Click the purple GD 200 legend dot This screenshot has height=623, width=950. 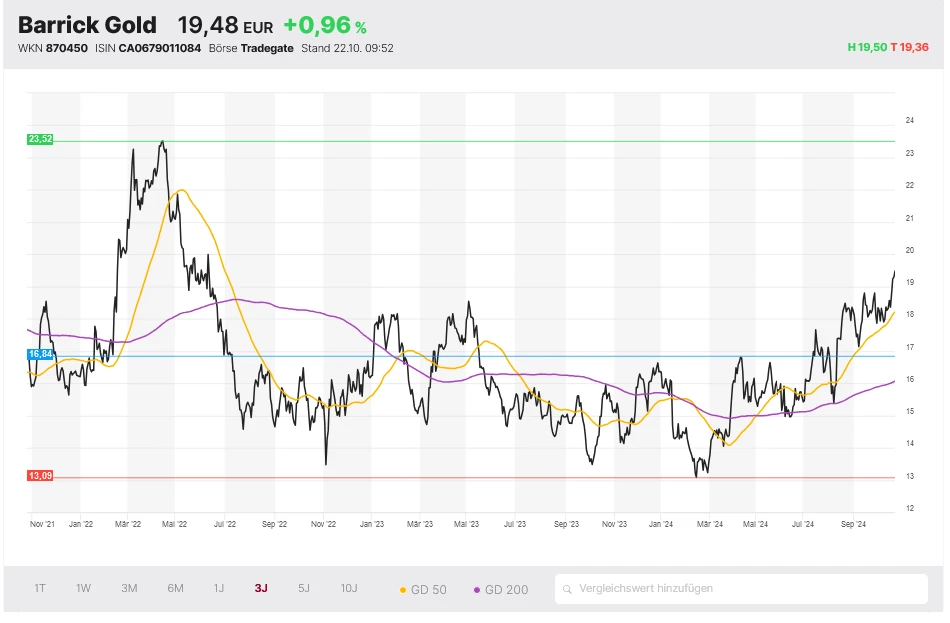(479, 589)
